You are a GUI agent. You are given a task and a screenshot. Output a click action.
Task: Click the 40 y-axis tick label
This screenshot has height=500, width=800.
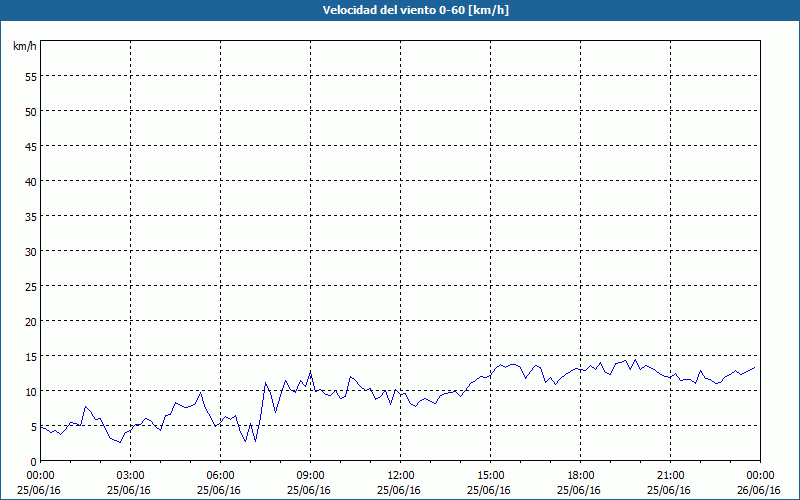[x=30, y=181]
